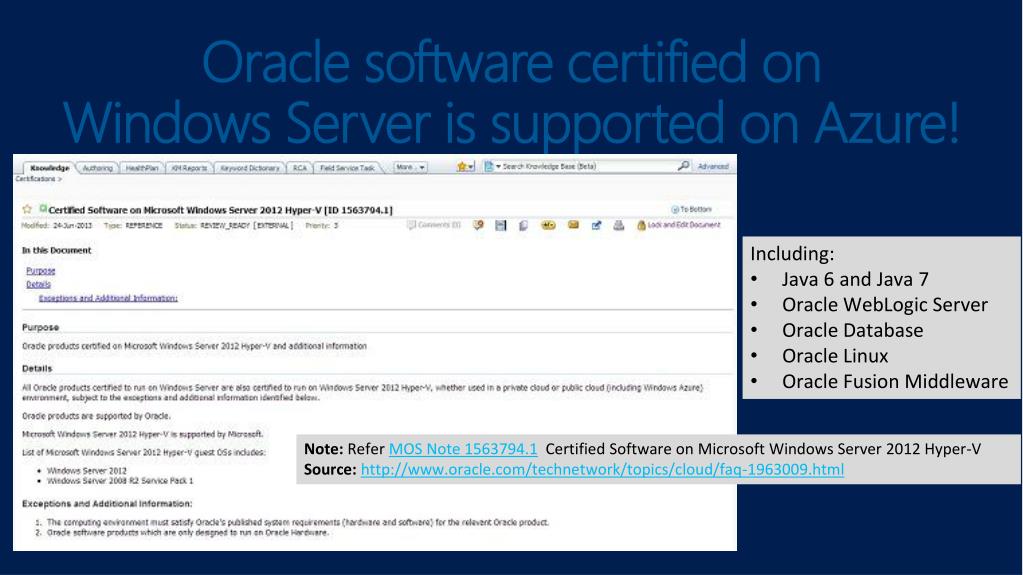1023x575 pixels.
Task: Click in the Search Knowledge Base field
Action: (587, 166)
